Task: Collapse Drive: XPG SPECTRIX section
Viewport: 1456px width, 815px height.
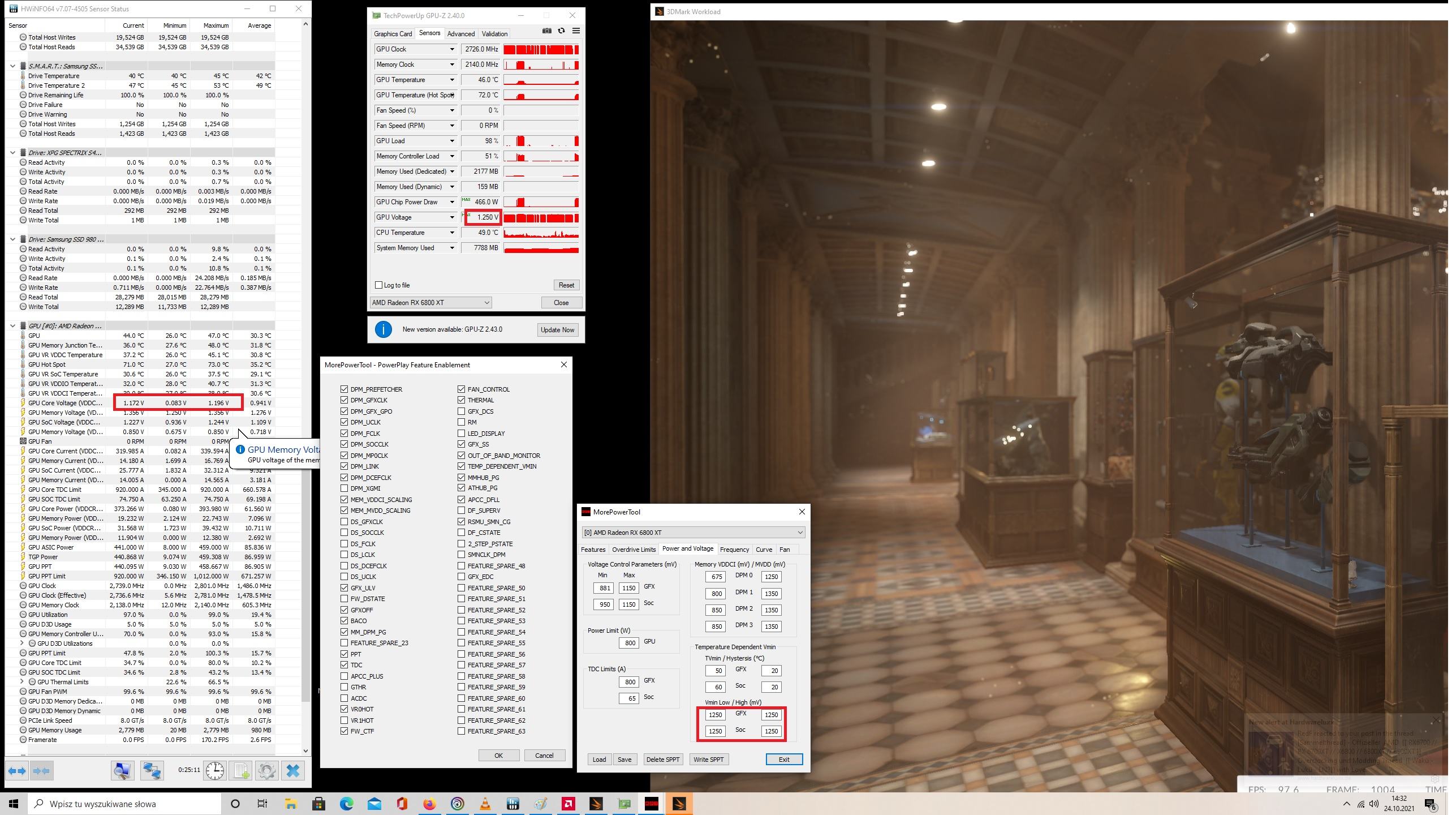Action: pyautogui.click(x=13, y=153)
